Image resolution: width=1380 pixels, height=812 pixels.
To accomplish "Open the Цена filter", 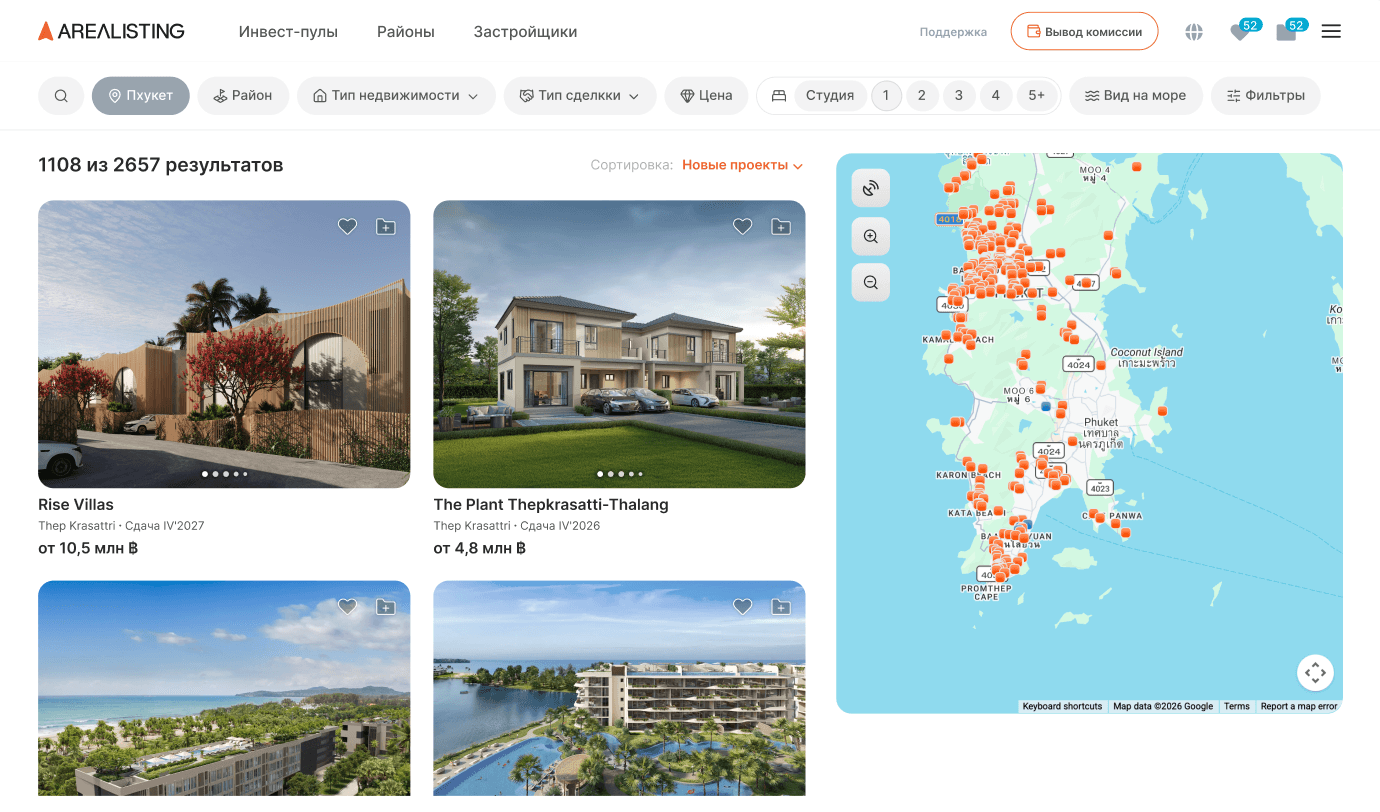I will [706, 96].
